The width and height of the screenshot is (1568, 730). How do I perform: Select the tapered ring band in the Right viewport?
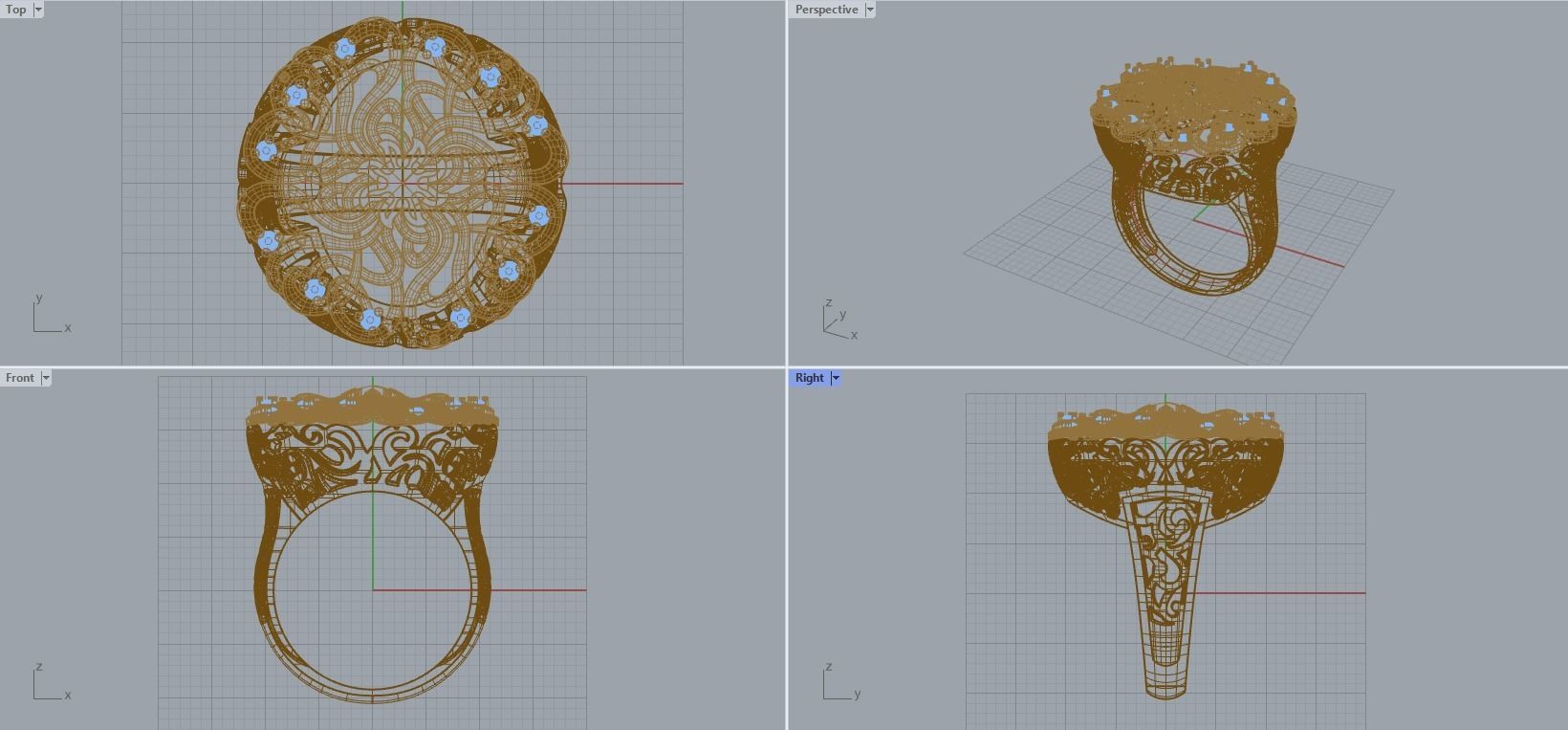1165,595
